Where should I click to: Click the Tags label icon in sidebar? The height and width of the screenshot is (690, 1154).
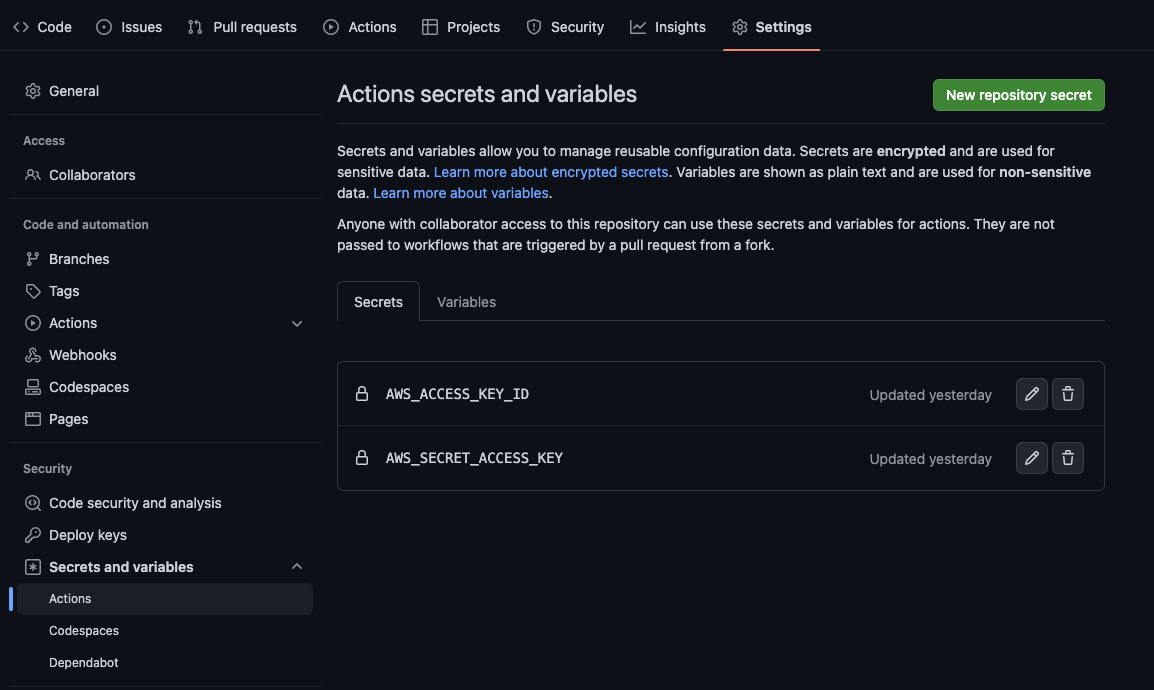(31, 290)
